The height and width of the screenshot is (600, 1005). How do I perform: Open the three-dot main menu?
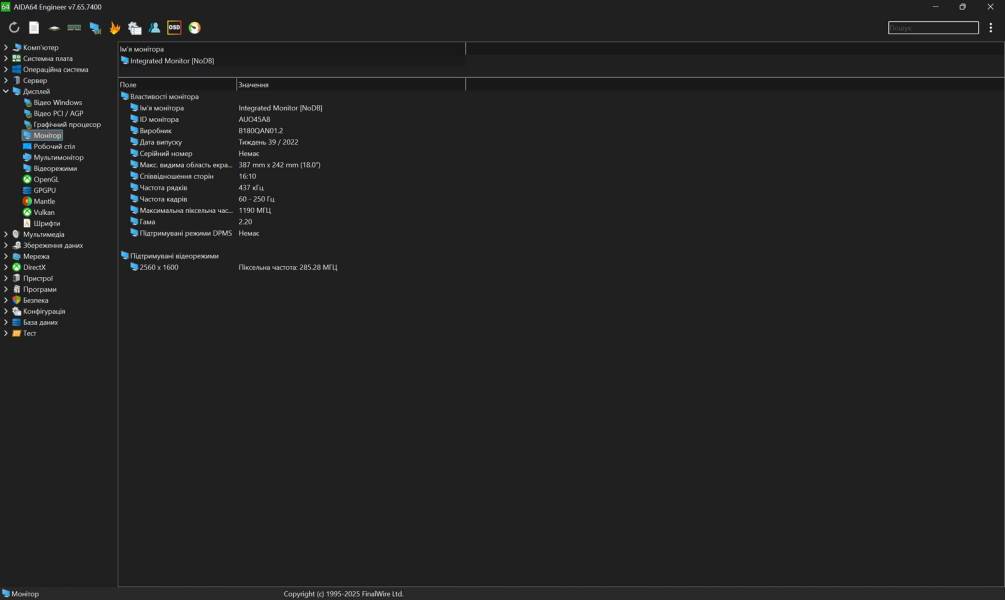(x=990, y=28)
